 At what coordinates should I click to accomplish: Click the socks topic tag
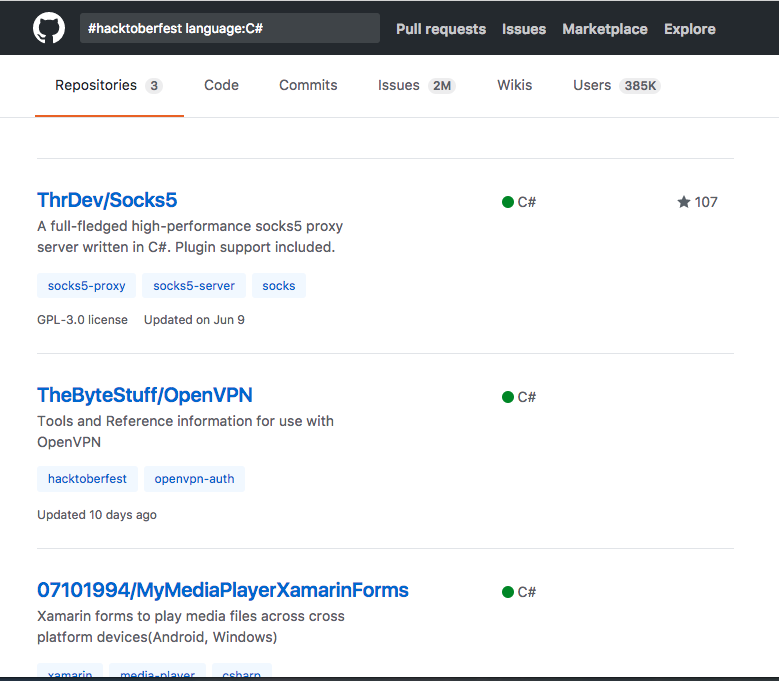pos(279,286)
